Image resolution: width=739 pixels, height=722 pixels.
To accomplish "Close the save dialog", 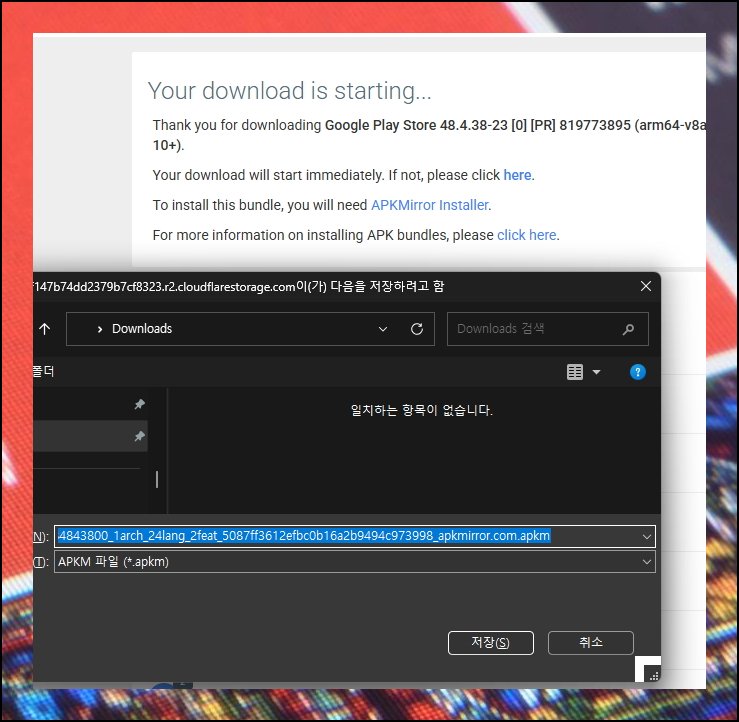I will [x=646, y=286].
